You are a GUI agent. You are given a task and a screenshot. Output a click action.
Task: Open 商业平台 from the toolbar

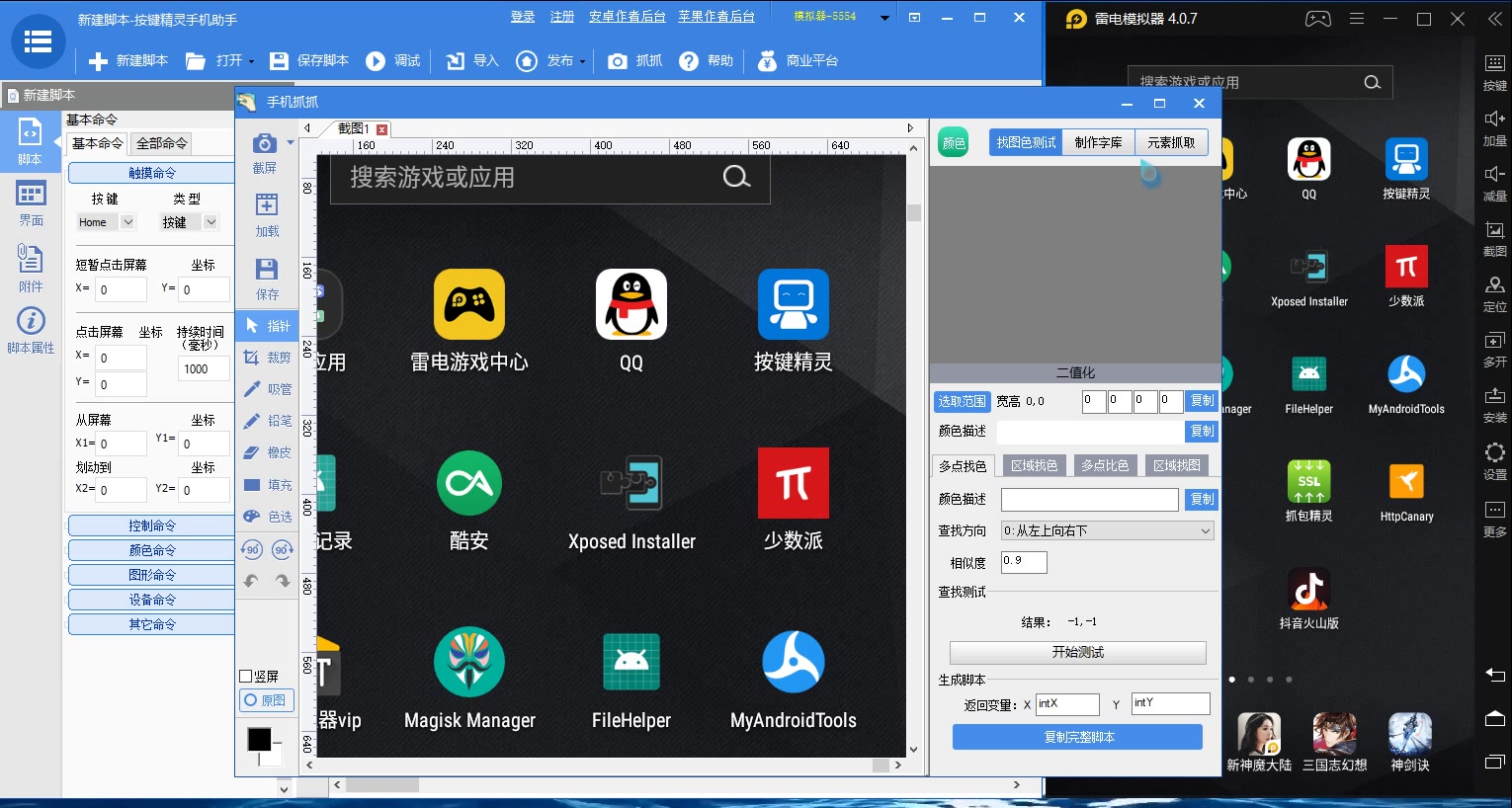coord(798,61)
